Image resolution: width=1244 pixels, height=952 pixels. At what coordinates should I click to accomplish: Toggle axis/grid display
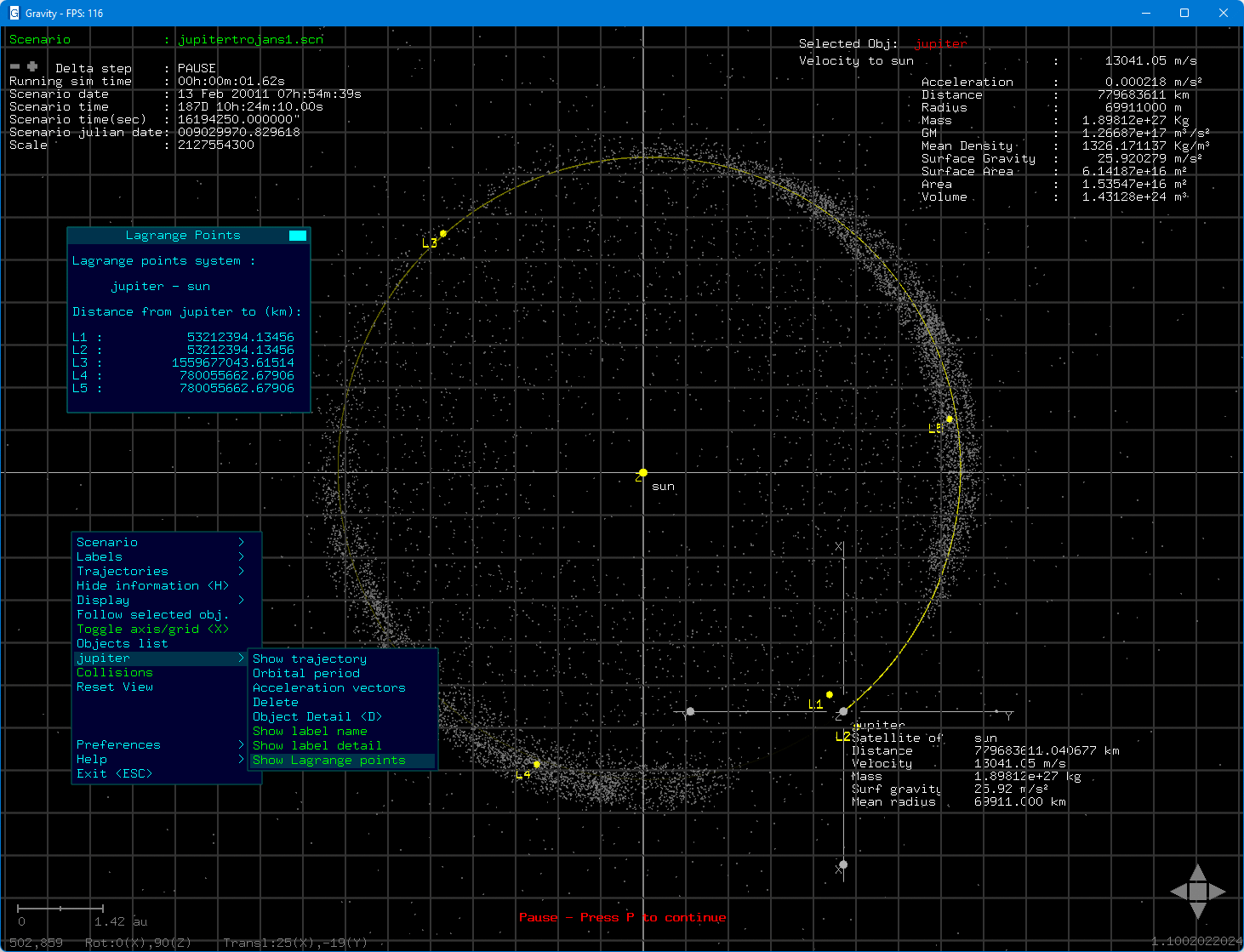click(x=152, y=630)
